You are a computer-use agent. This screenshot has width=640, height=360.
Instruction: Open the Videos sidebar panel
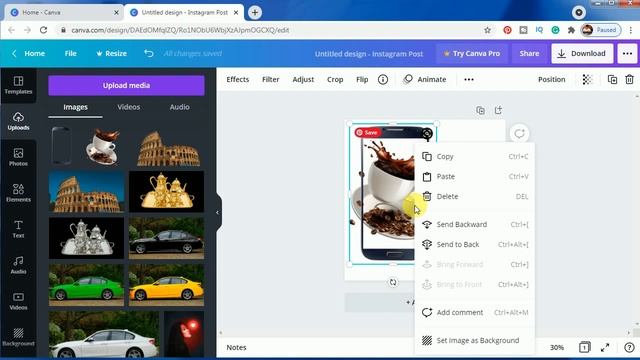tap(18, 301)
